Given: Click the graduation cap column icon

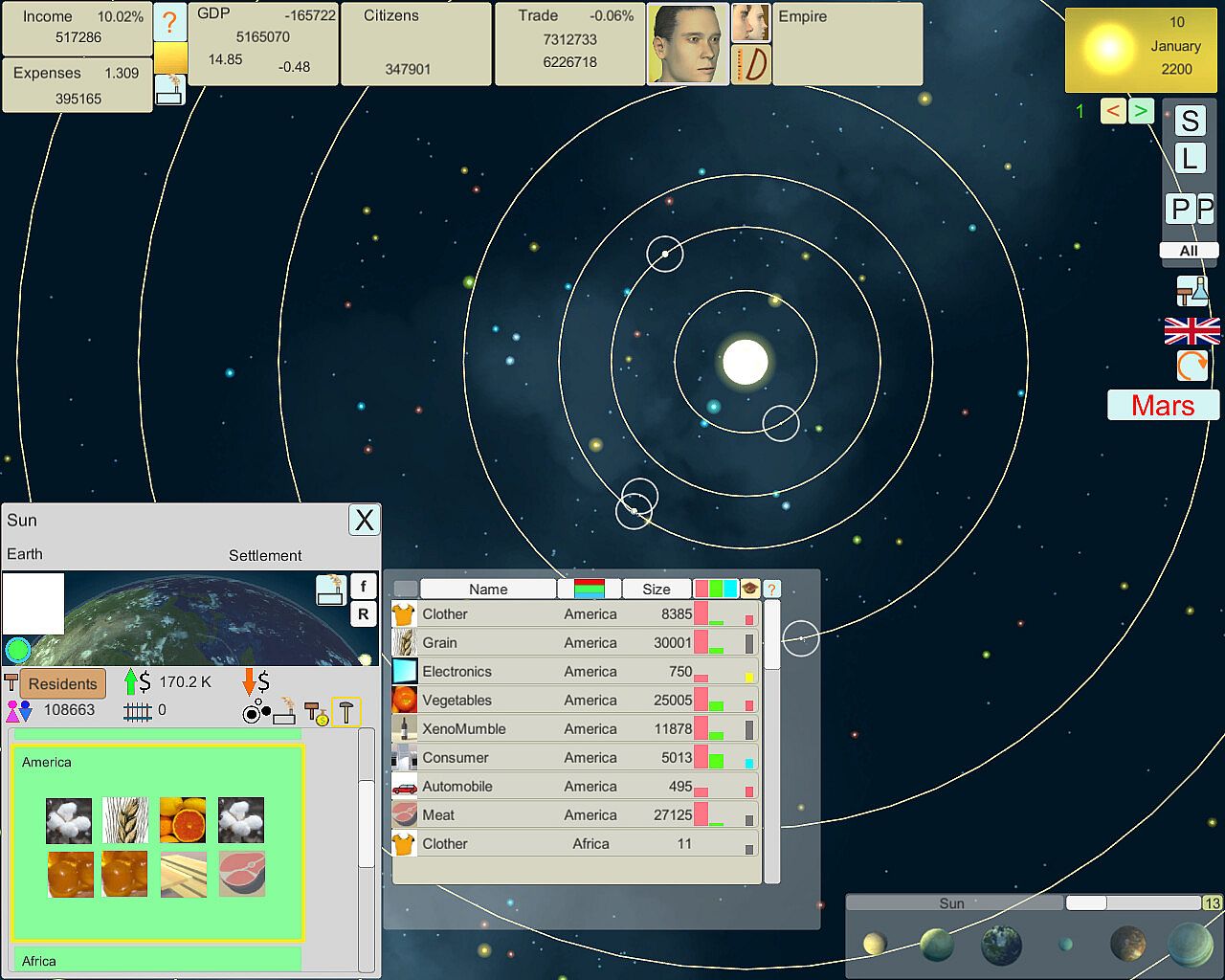Looking at the screenshot, I should tap(750, 589).
